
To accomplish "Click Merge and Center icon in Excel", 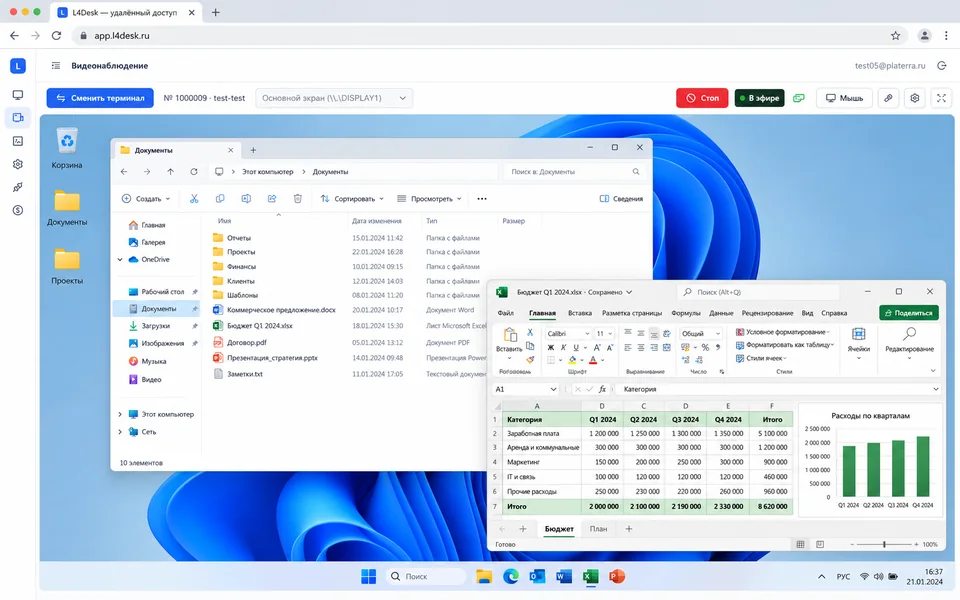I will pyautogui.click(x=667, y=347).
